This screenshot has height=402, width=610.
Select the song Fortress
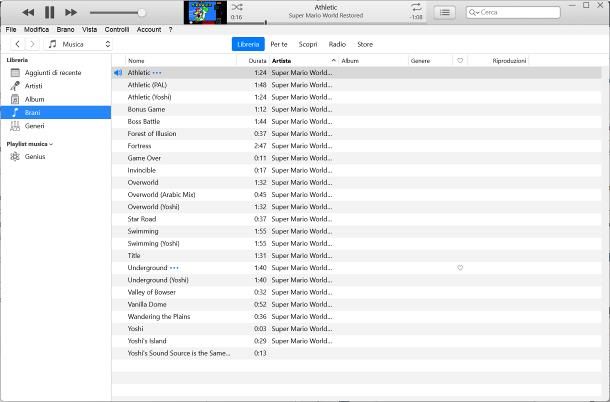(356, 146)
